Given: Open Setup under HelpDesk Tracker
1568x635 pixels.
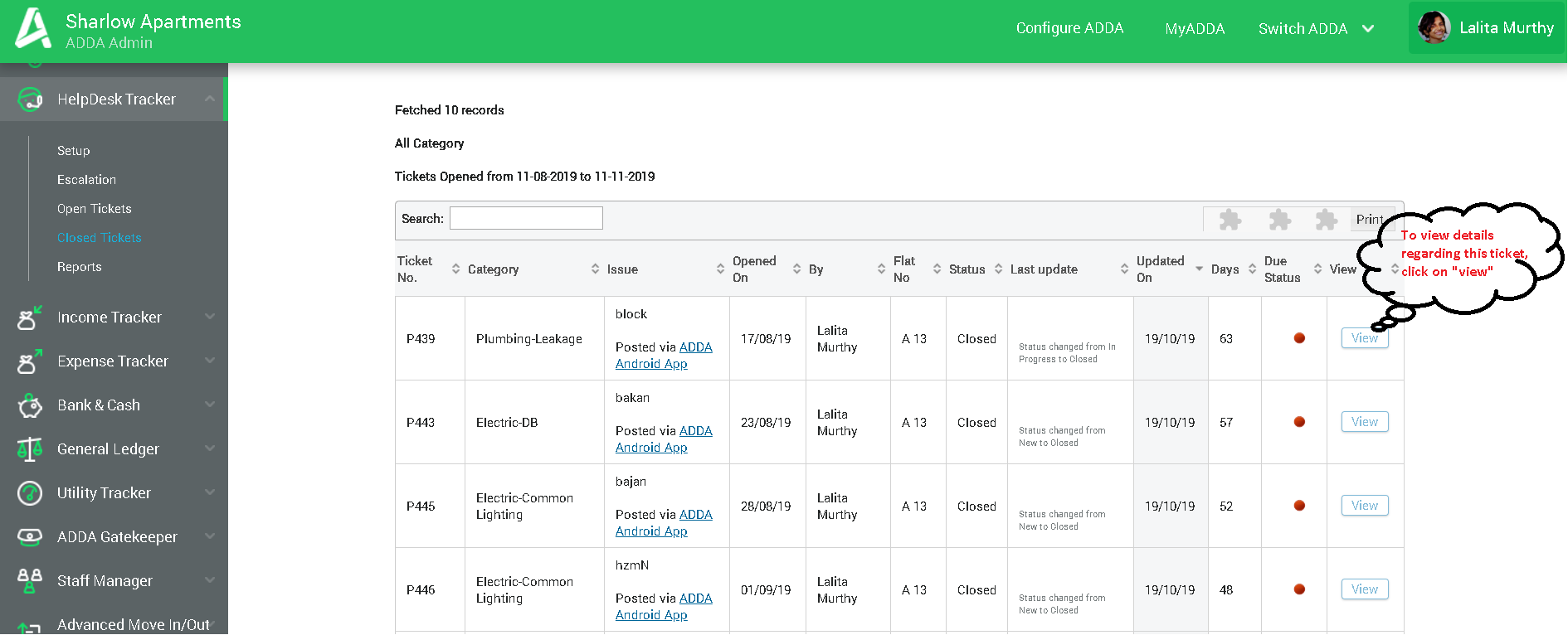Looking at the screenshot, I should click(74, 151).
